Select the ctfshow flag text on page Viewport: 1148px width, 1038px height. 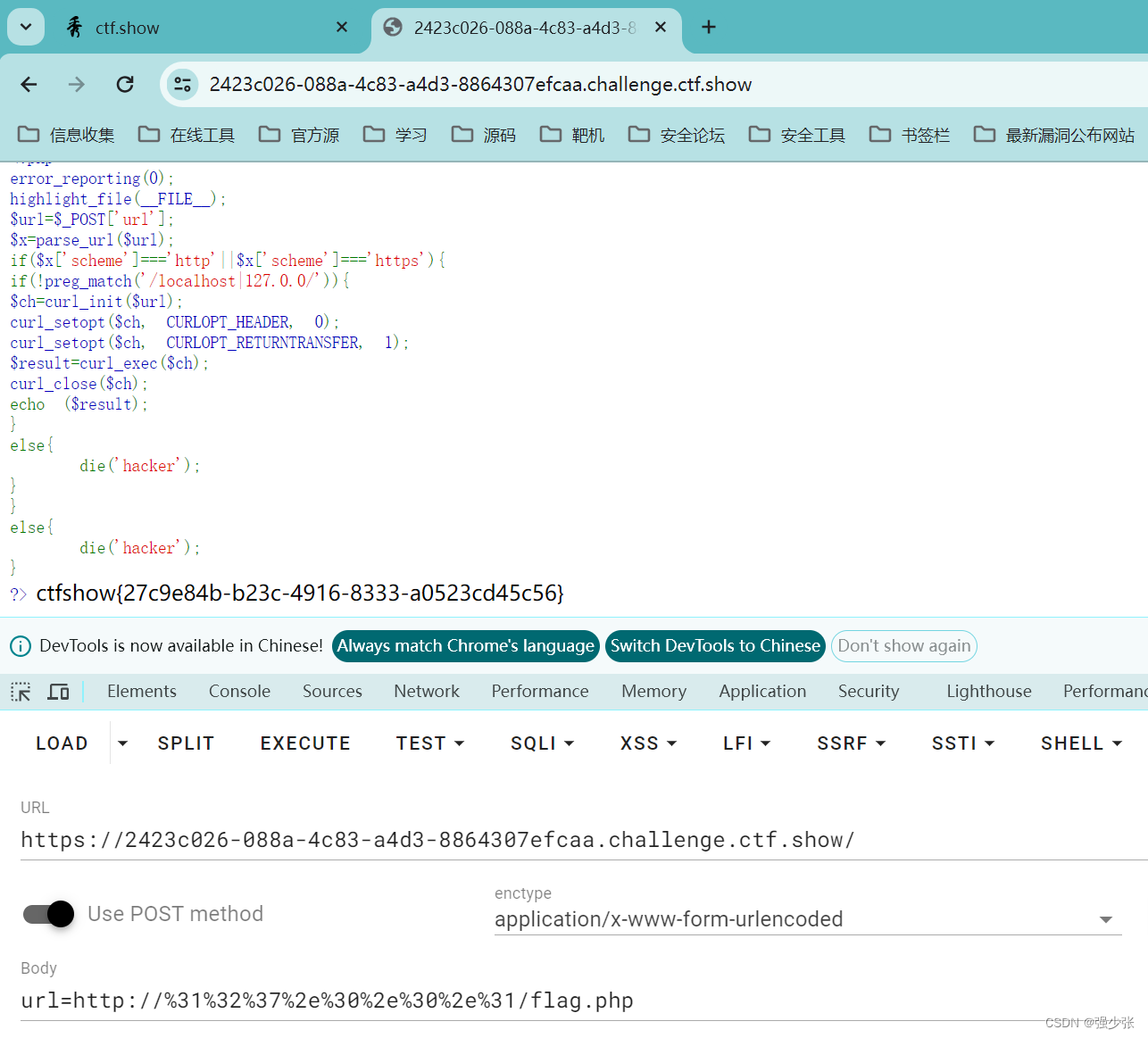tap(300, 594)
